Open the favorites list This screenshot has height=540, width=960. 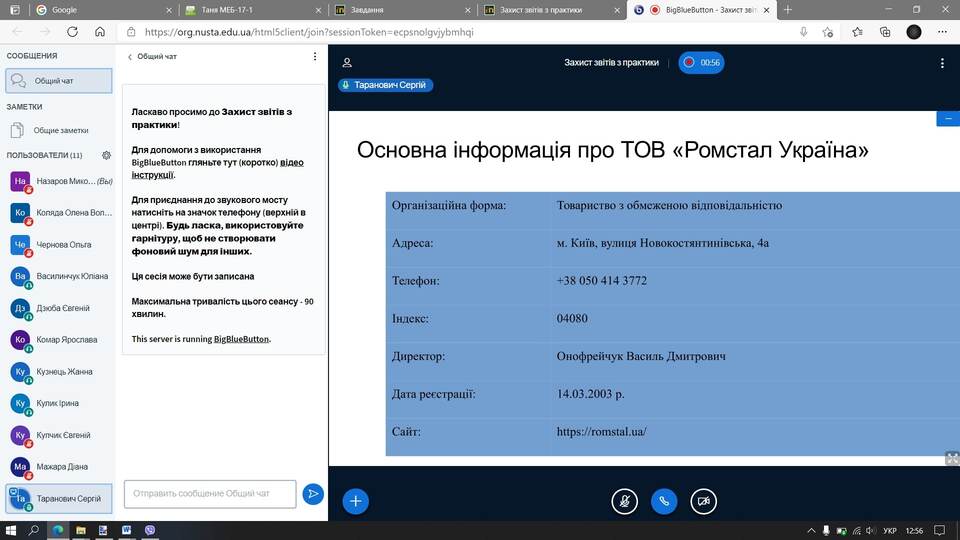[x=857, y=32]
